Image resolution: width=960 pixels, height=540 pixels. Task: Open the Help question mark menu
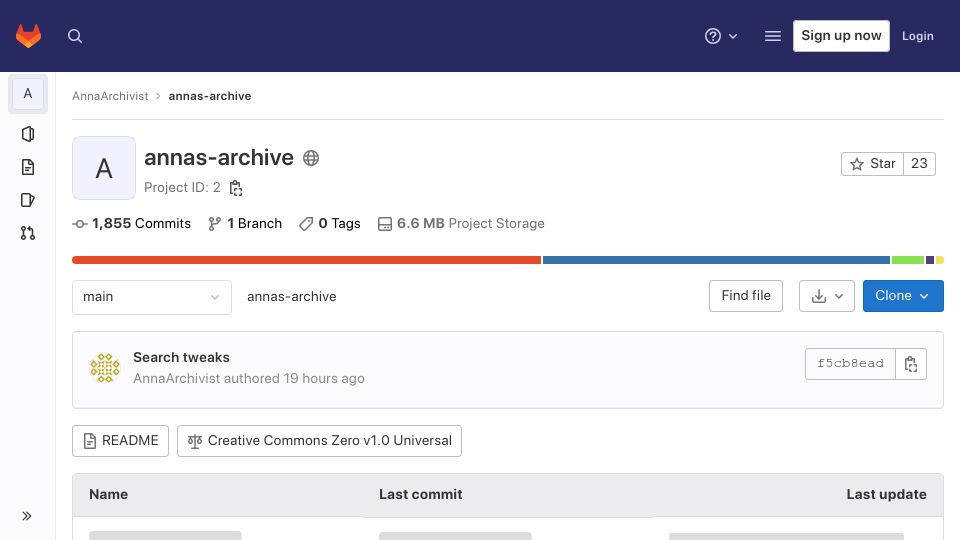click(x=721, y=36)
